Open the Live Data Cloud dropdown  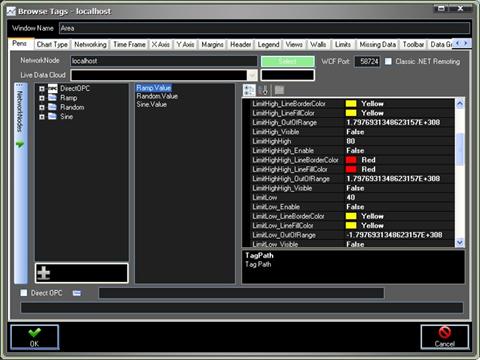(x=252, y=75)
